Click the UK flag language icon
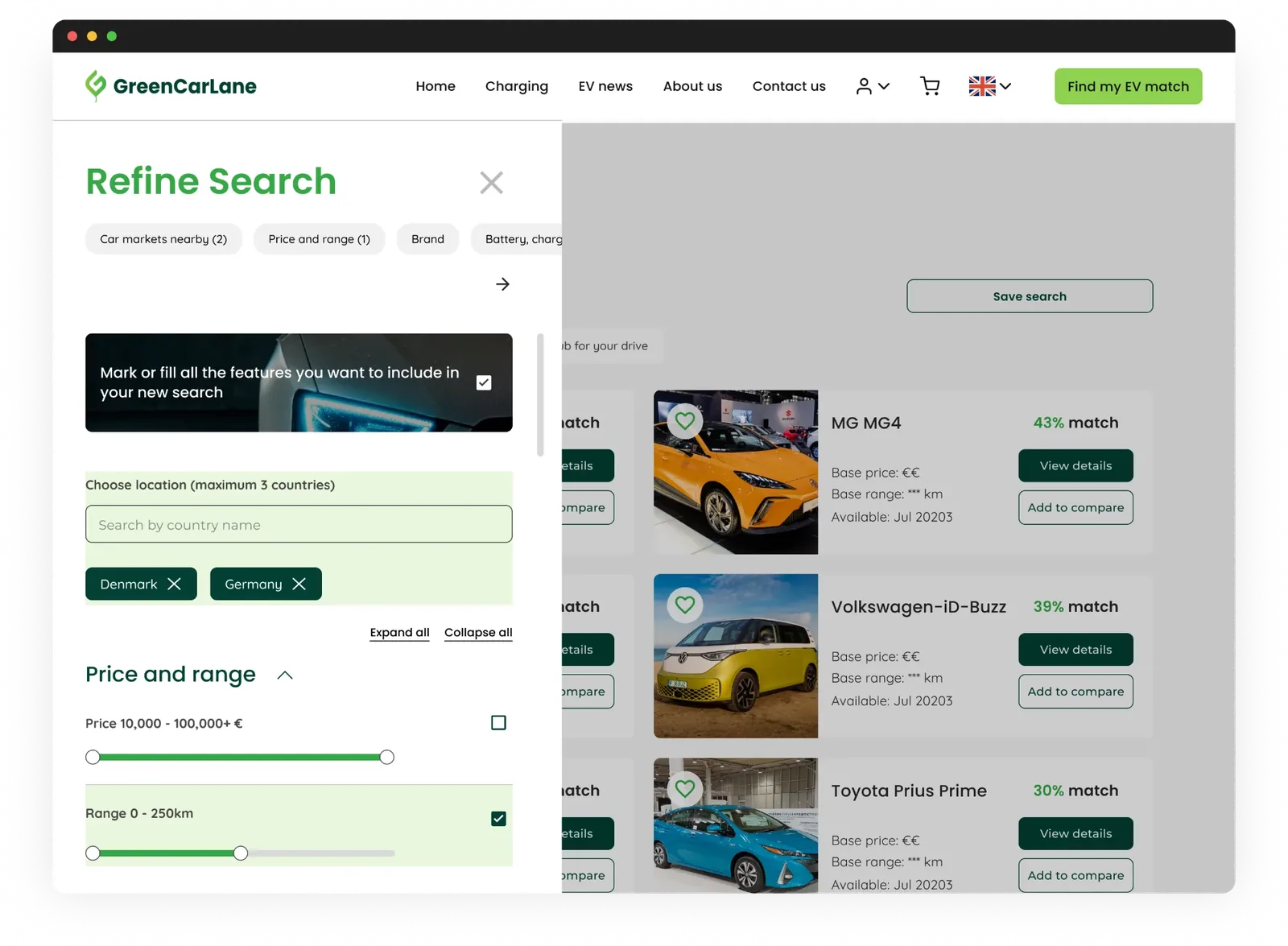This screenshot has width=1288, height=946. [981, 86]
